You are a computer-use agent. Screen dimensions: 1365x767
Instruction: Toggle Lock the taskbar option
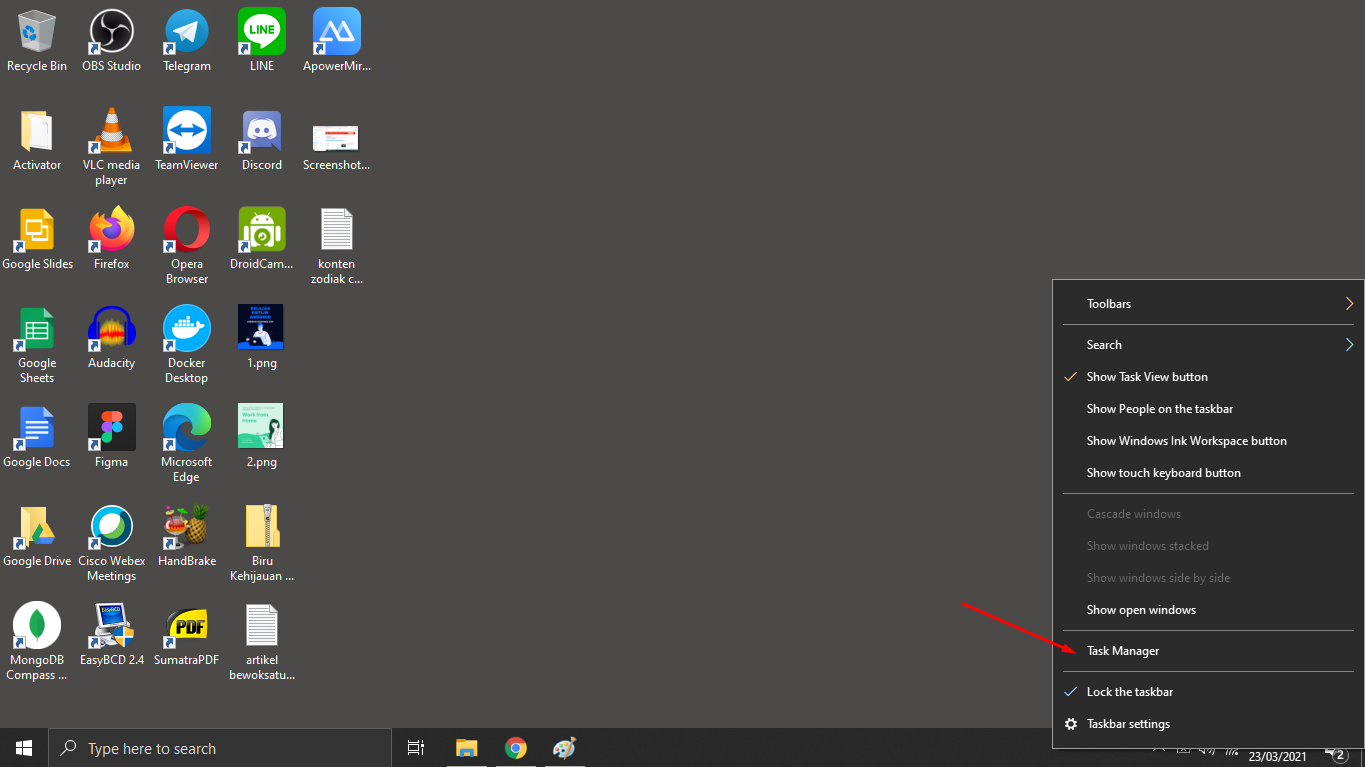tap(1208, 691)
